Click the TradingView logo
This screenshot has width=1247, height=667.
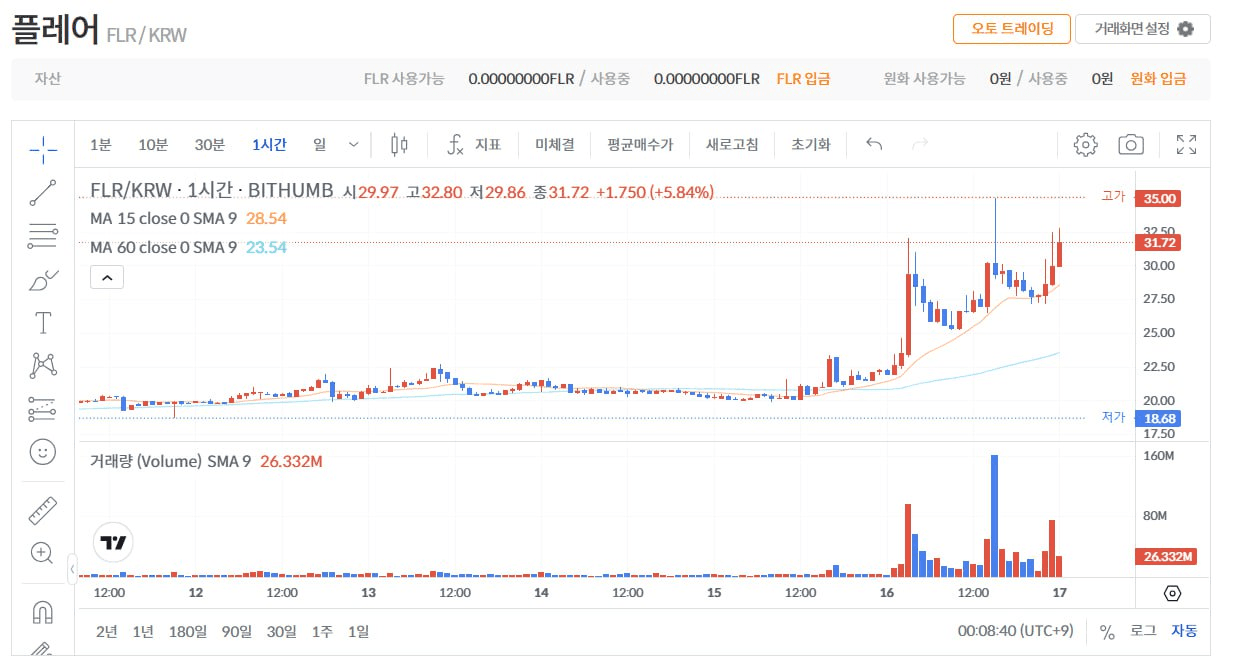tap(114, 543)
